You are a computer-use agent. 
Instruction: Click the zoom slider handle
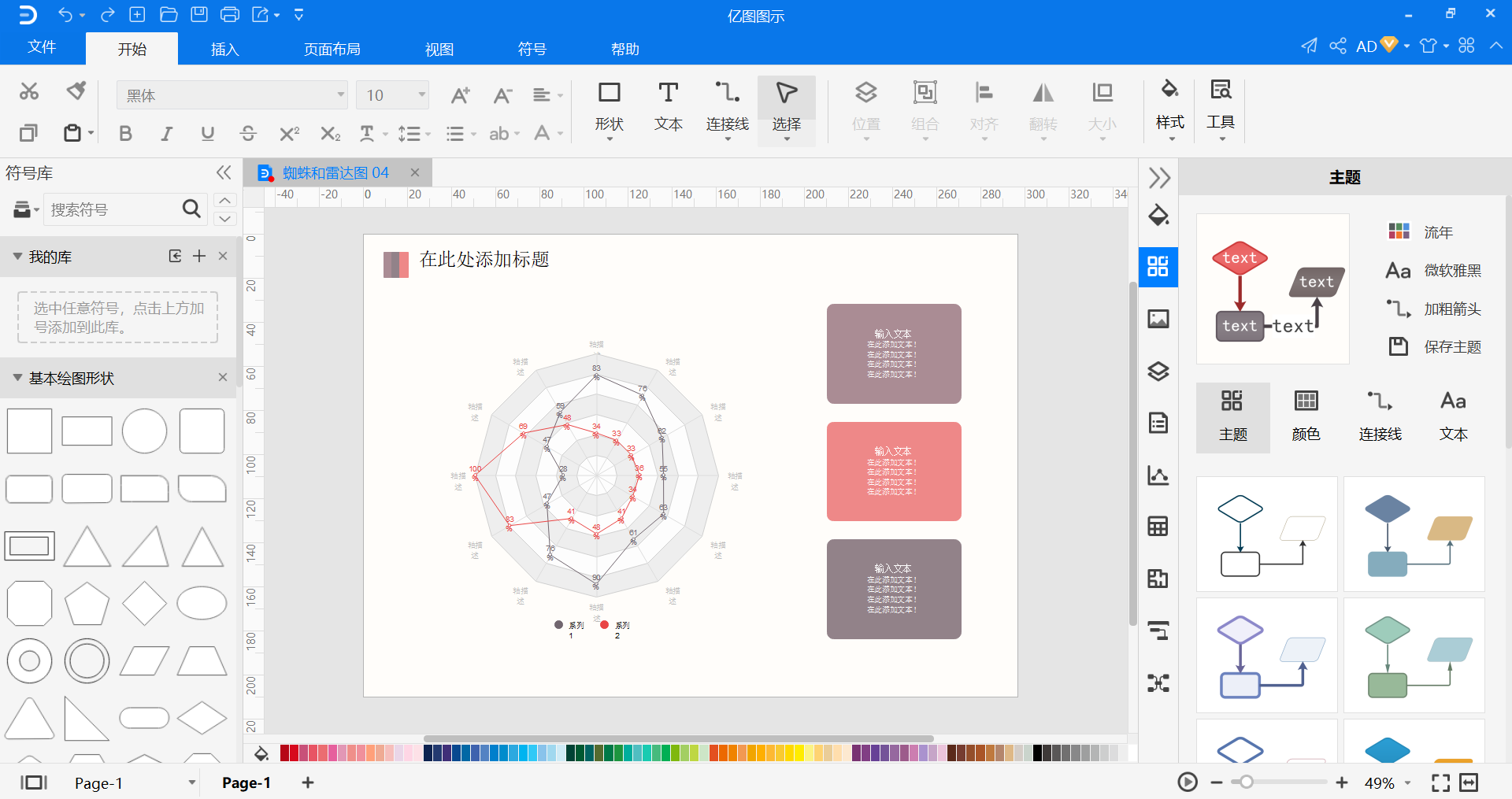pyautogui.click(x=1245, y=782)
